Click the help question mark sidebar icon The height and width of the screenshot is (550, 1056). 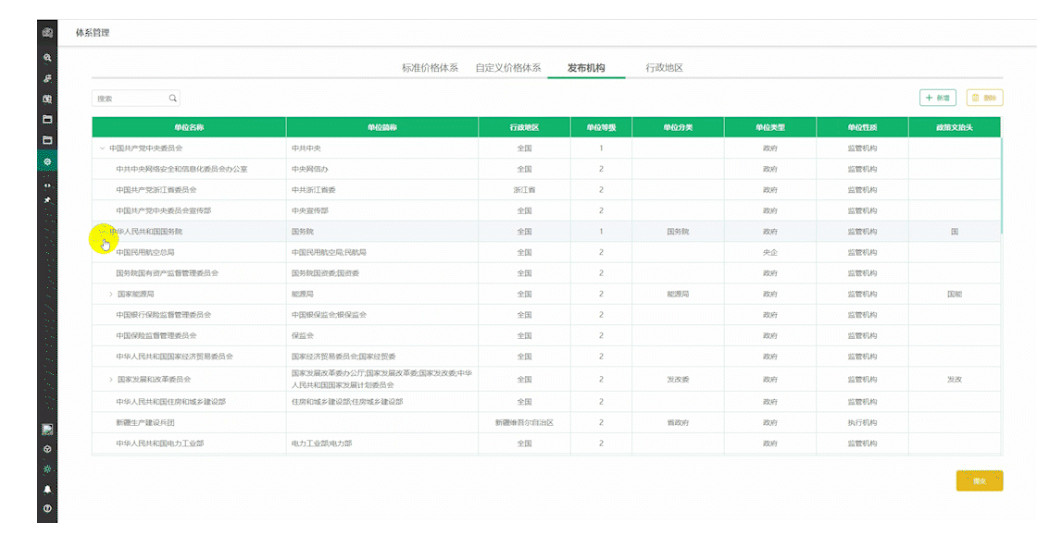click(47, 509)
